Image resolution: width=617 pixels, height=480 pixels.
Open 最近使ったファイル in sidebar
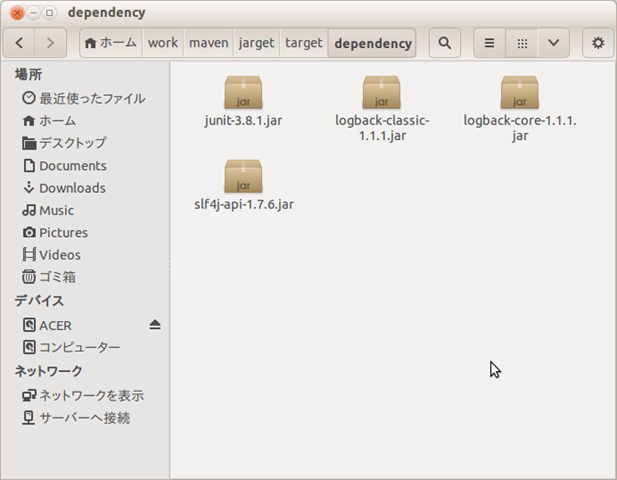[91, 98]
